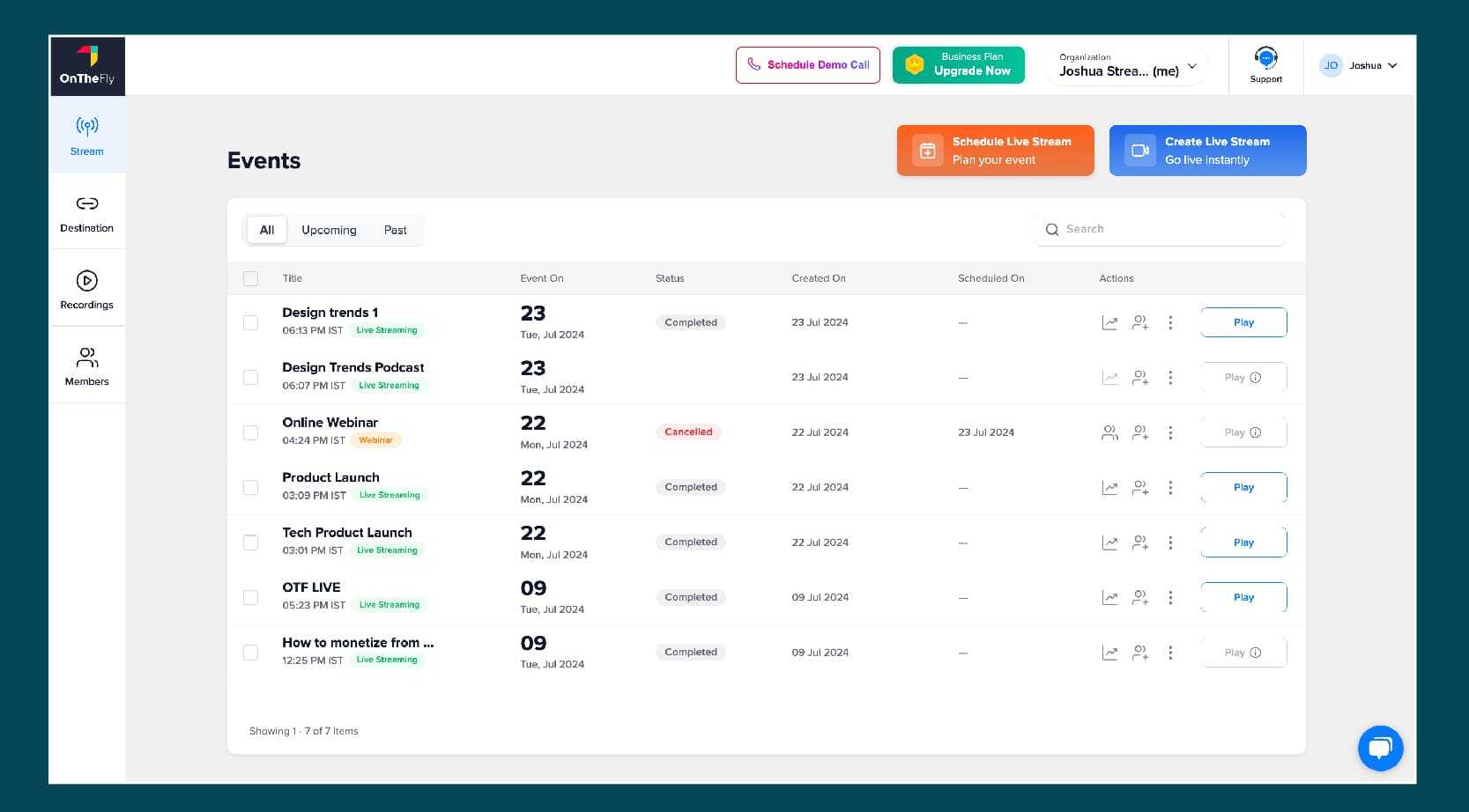
Task: Open the Members sidebar section
Action: pyautogui.click(x=86, y=365)
